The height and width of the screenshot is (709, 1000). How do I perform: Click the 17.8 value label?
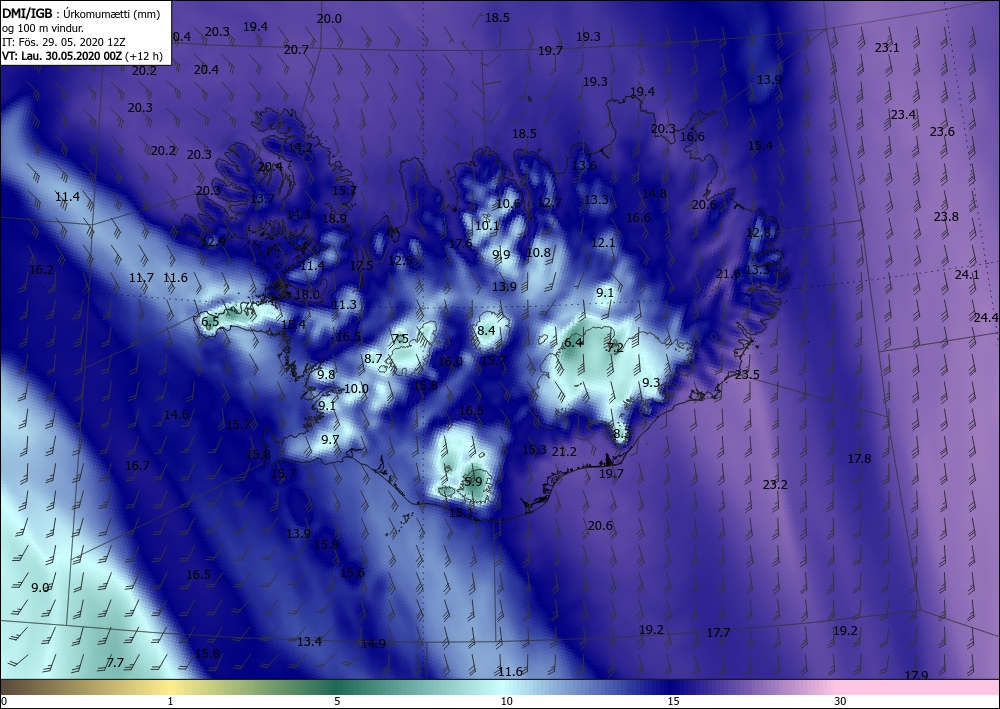[859, 459]
